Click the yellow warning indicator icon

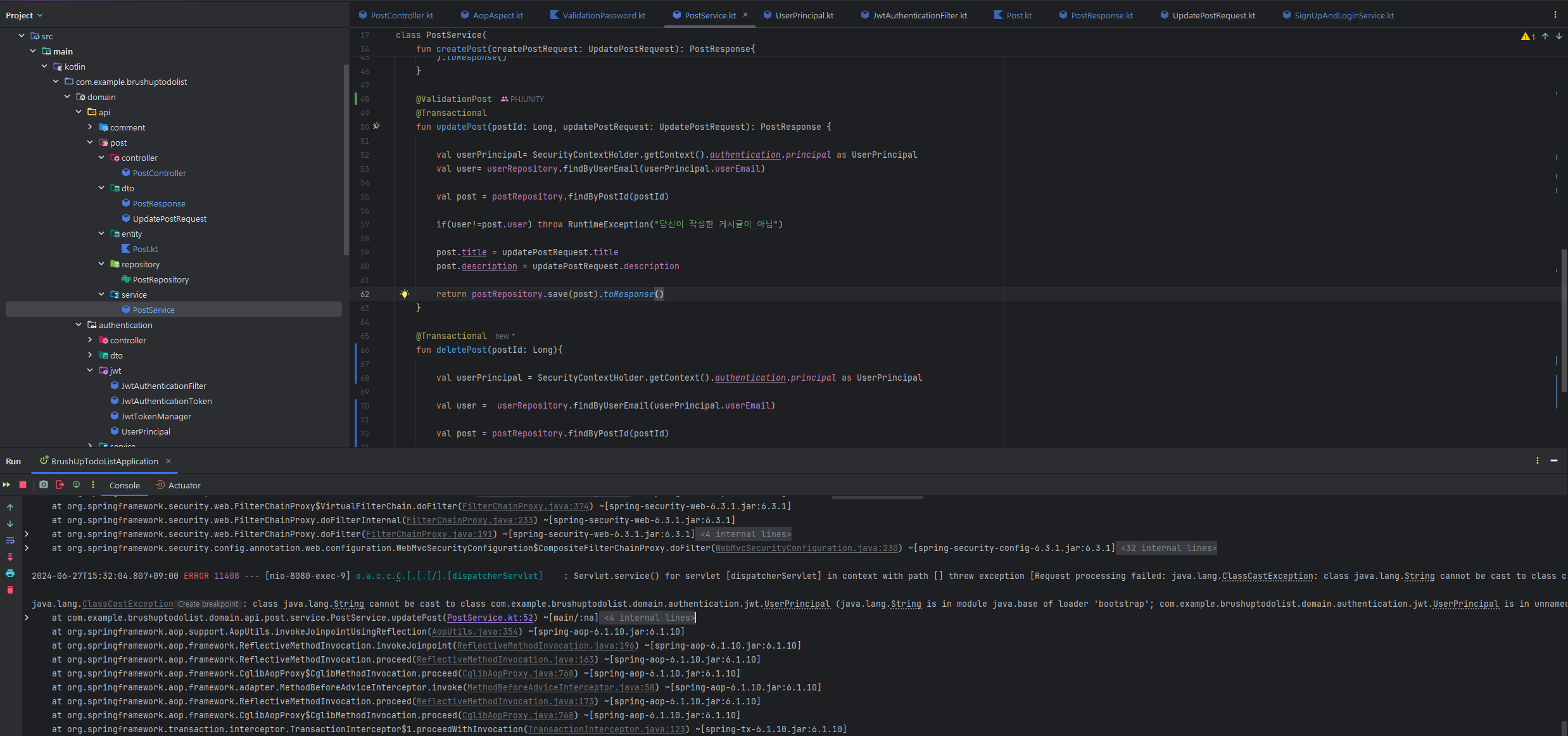(1525, 37)
